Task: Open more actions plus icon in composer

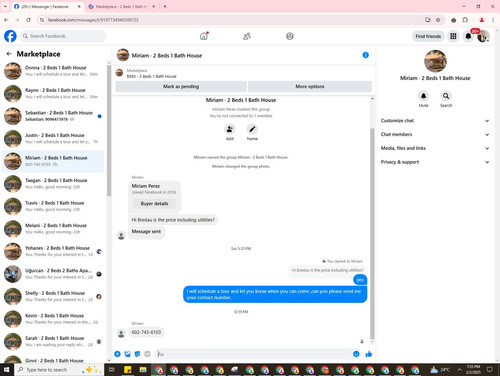Action: (117, 354)
